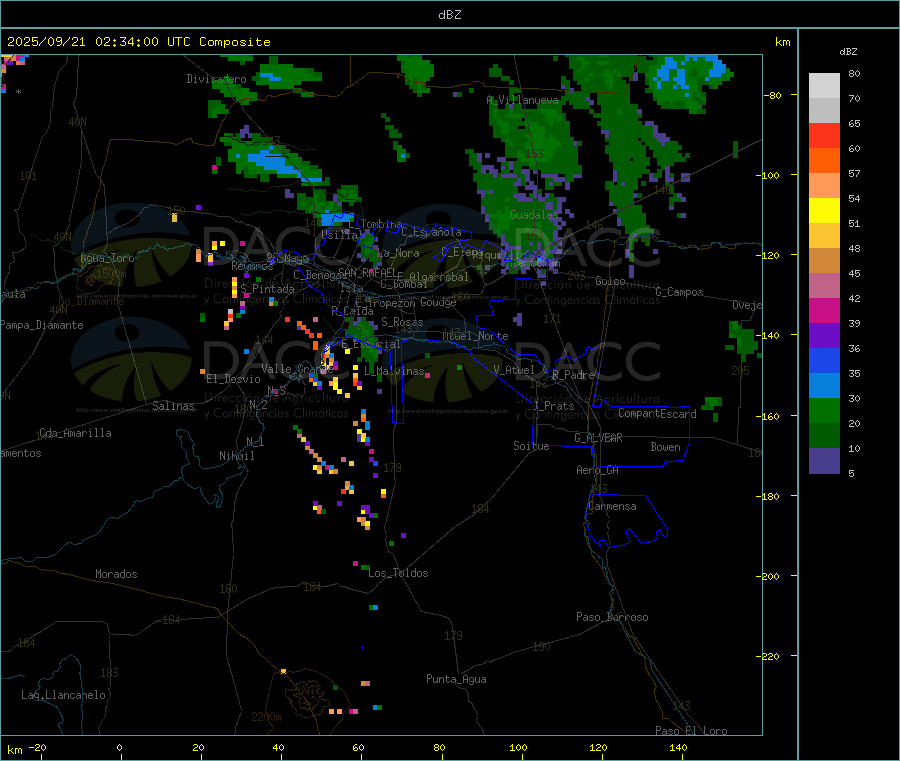Click the timestamp 2025/09/21 02:34:00 UTC Composite
The width and height of the screenshot is (900, 761).
[x=138, y=42]
